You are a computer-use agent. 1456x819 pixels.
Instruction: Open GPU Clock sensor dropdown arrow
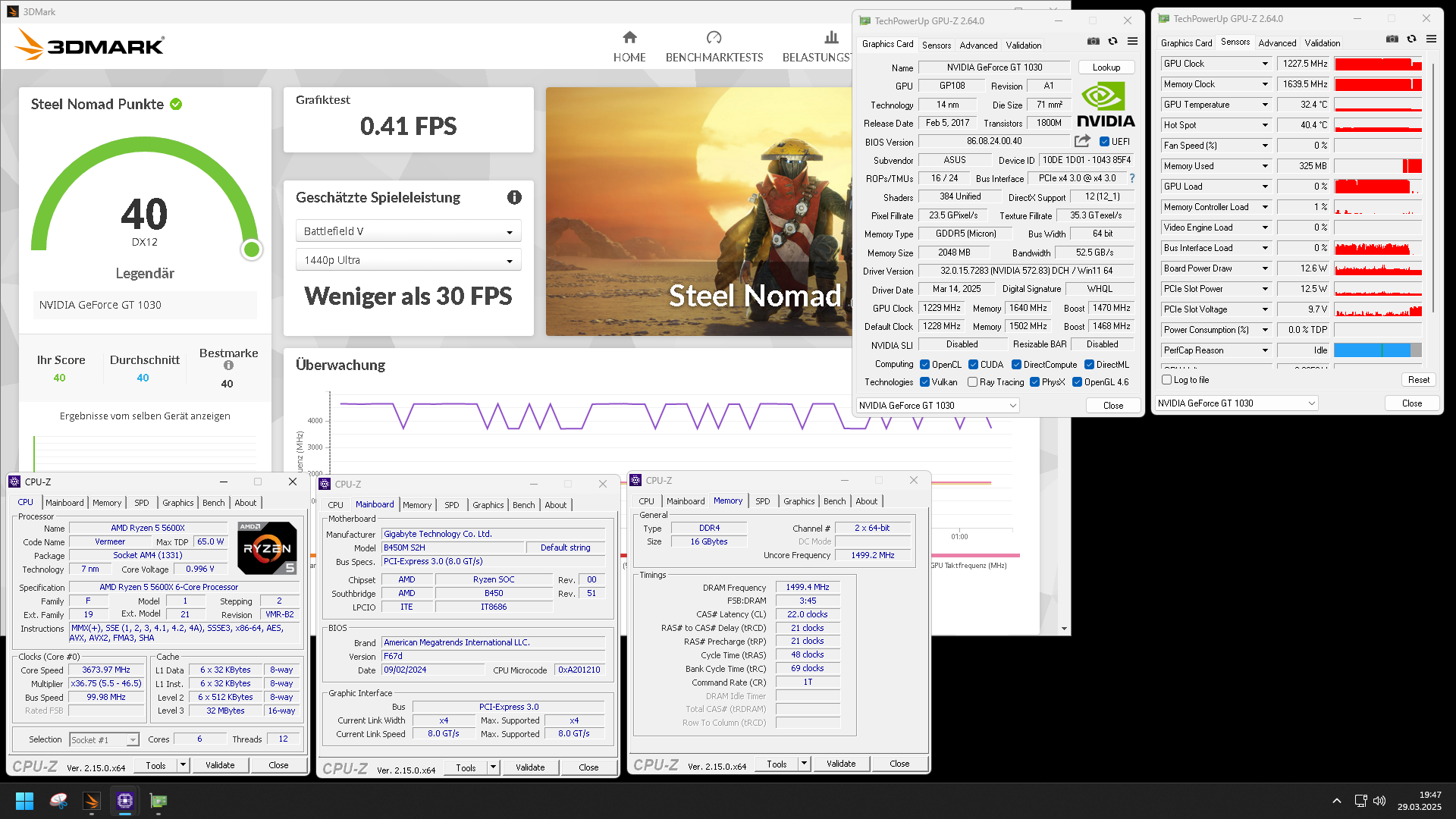click(x=1264, y=64)
